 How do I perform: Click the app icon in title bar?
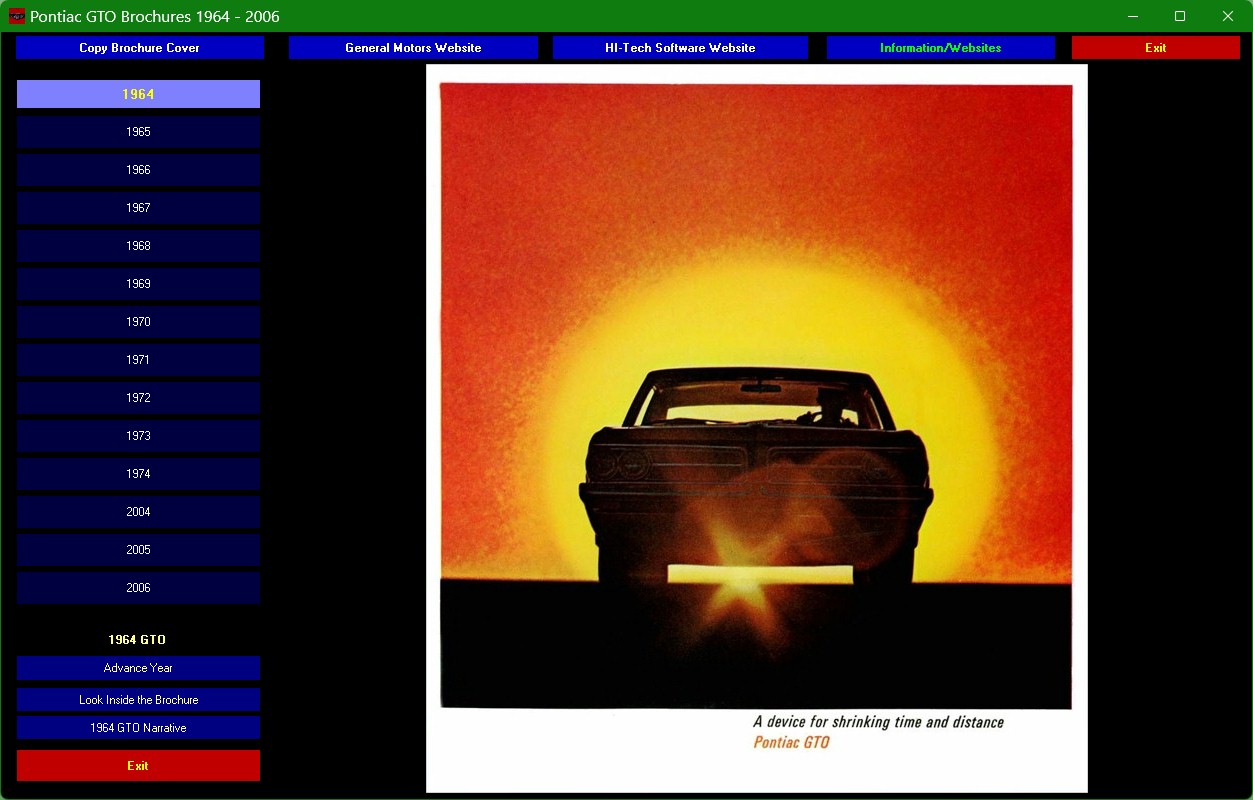click(16, 16)
